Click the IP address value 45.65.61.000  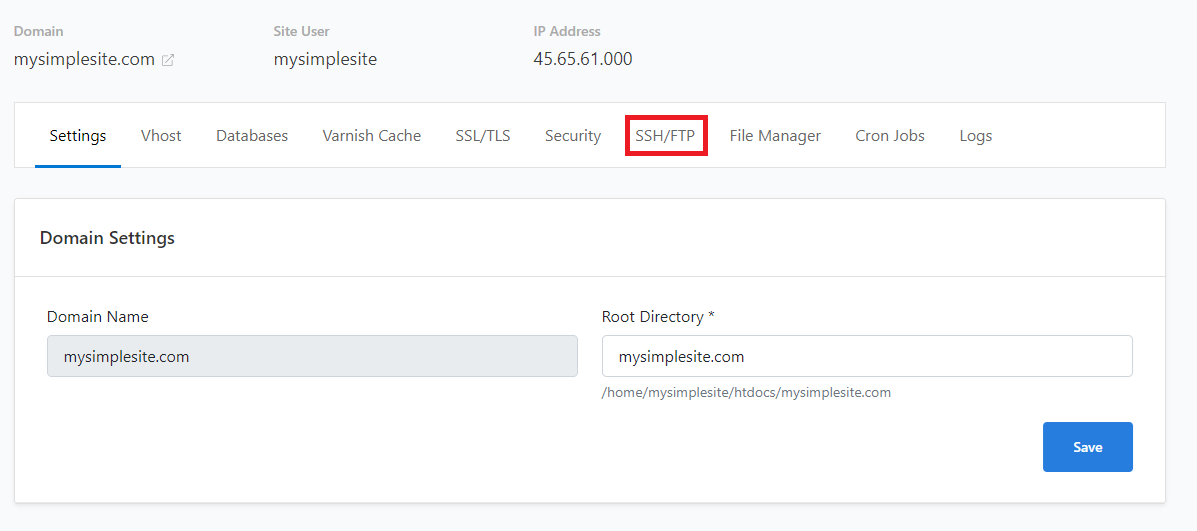point(583,59)
